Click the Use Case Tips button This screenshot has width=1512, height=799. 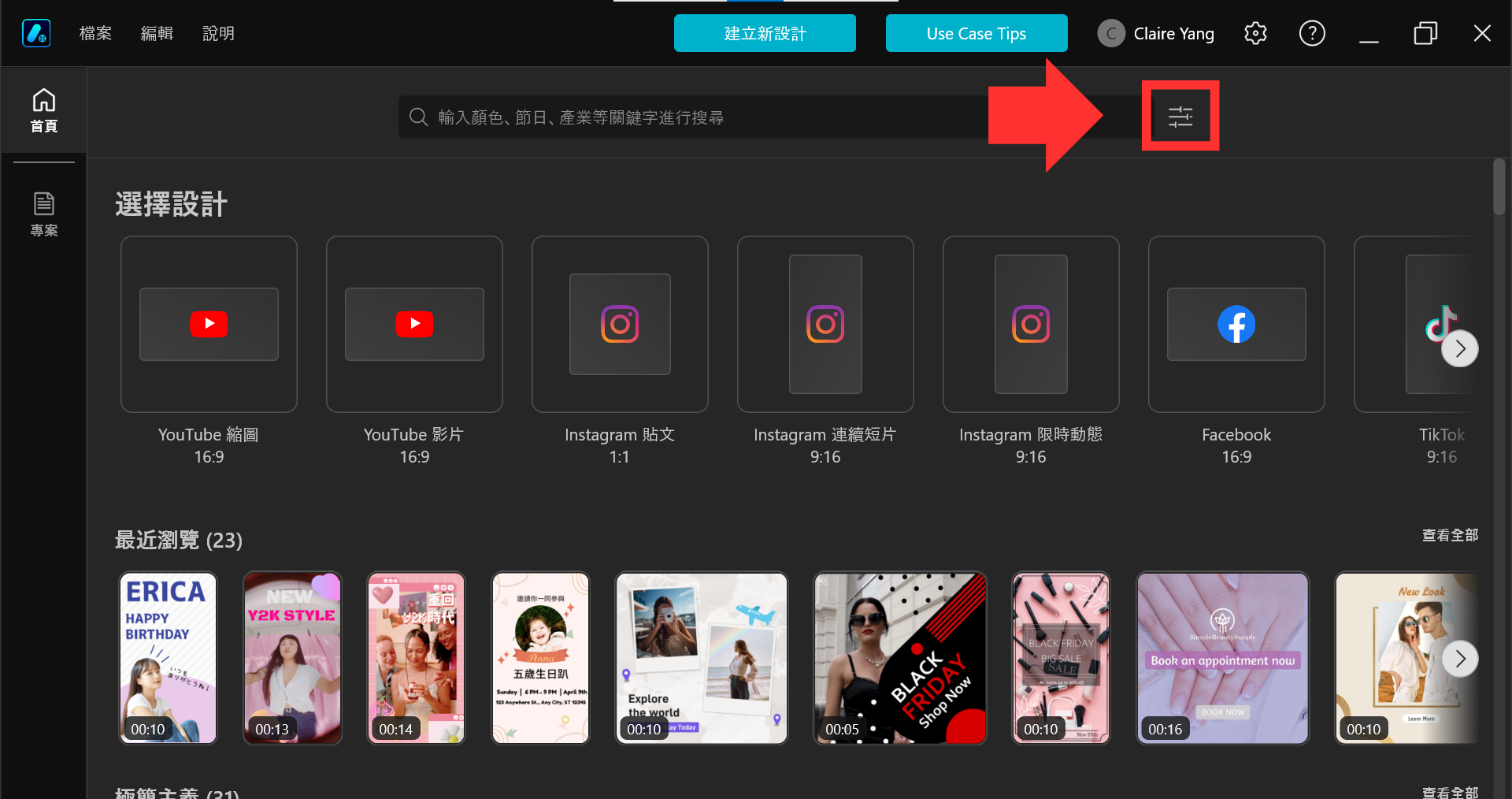coord(976,33)
